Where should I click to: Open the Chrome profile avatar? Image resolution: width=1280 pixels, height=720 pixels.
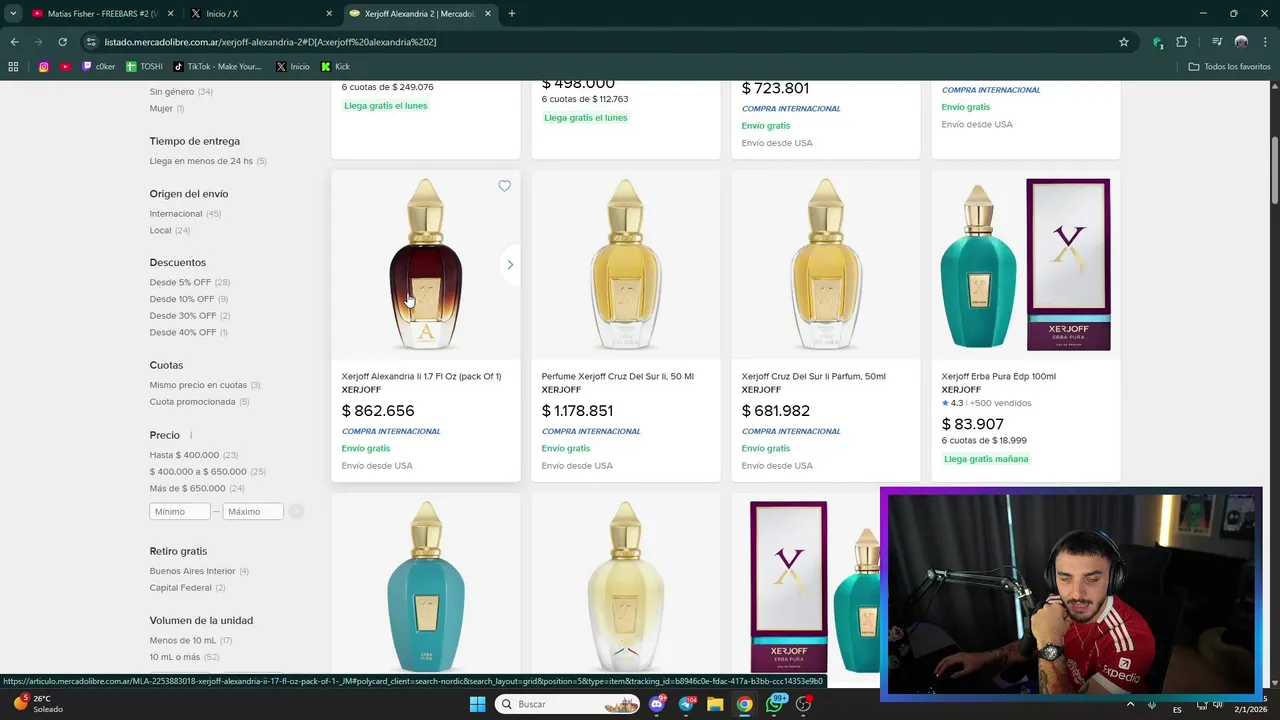click(x=1241, y=42)
